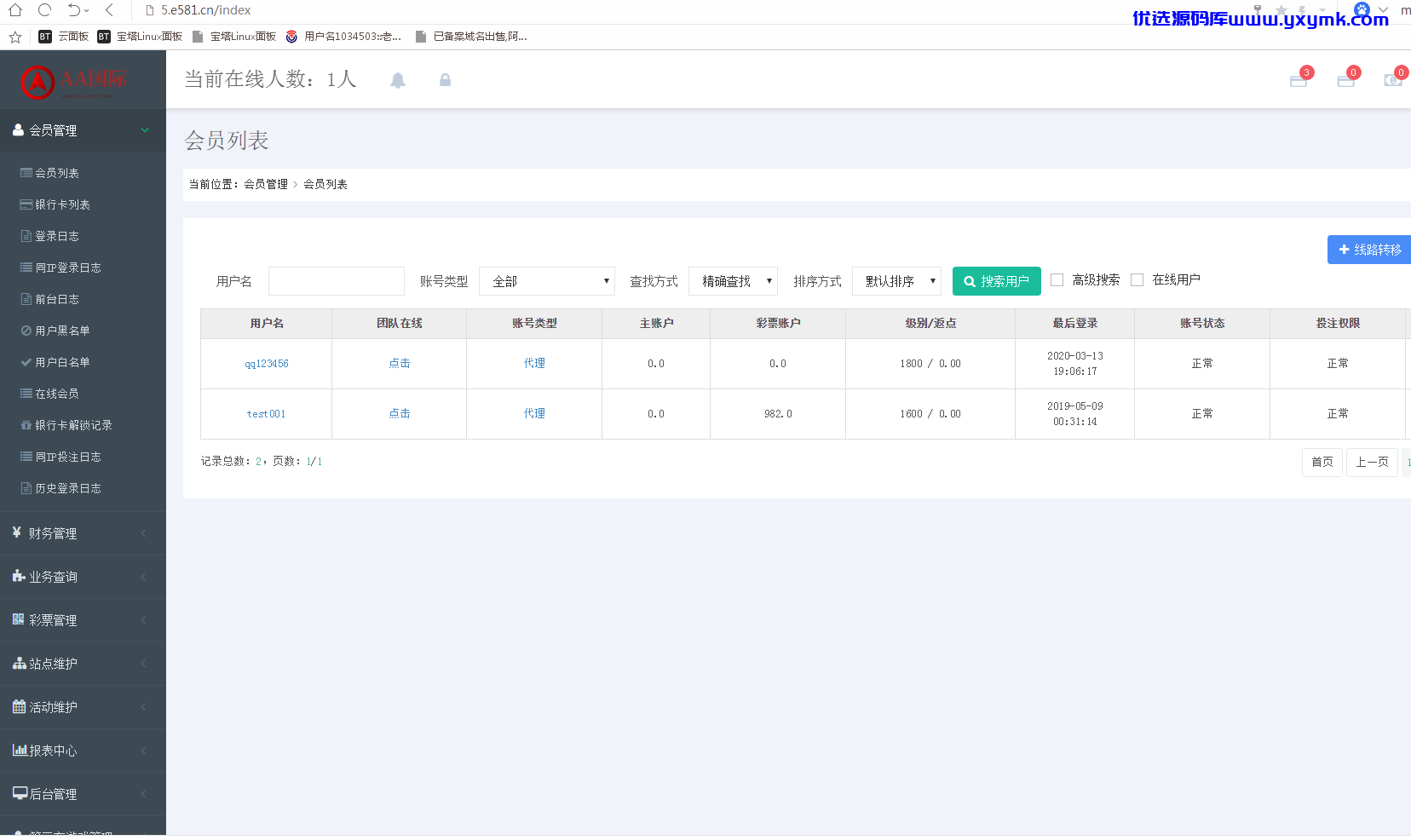
Task: Go to 首页 pagination button
Action: [x=1322, y=462]
